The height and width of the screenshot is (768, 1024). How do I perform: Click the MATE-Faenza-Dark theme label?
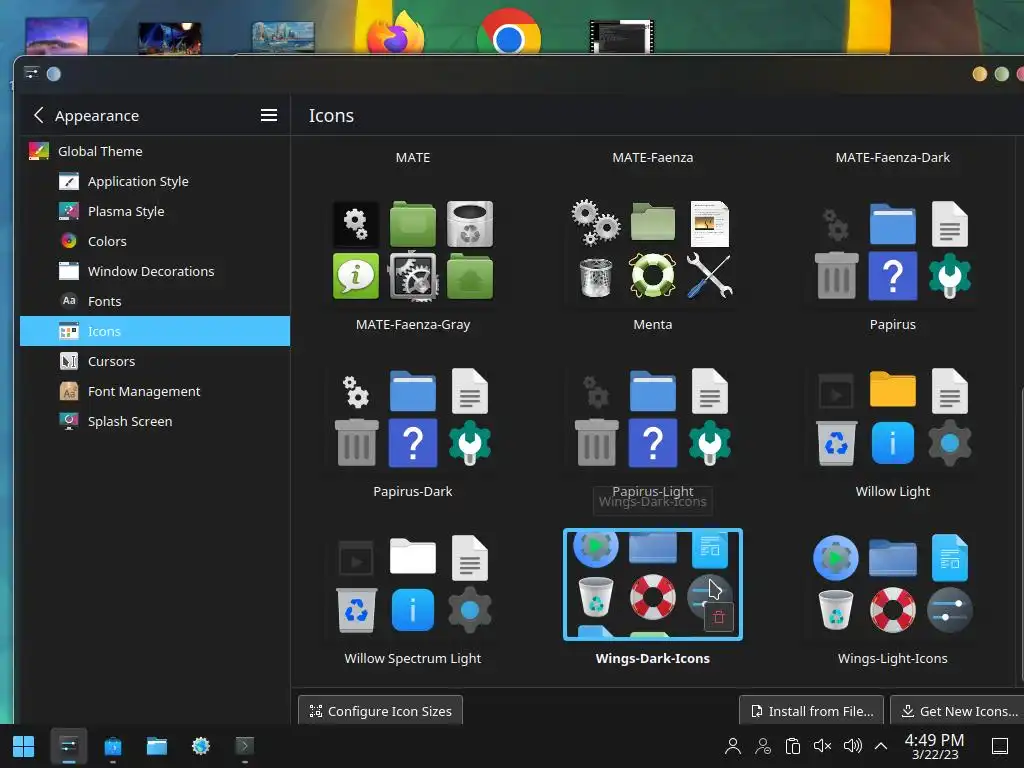893,157
